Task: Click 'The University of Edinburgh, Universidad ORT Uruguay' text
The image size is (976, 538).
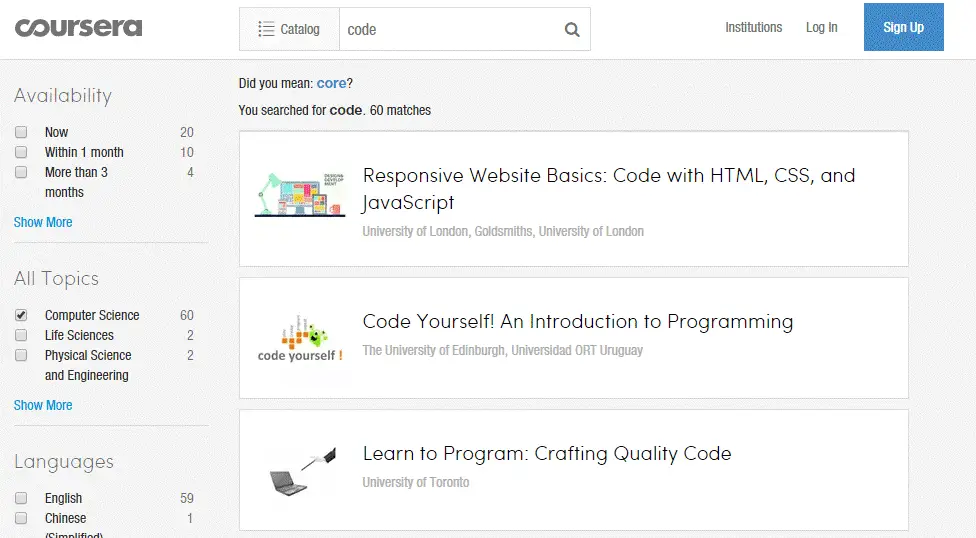Action: 502,351
